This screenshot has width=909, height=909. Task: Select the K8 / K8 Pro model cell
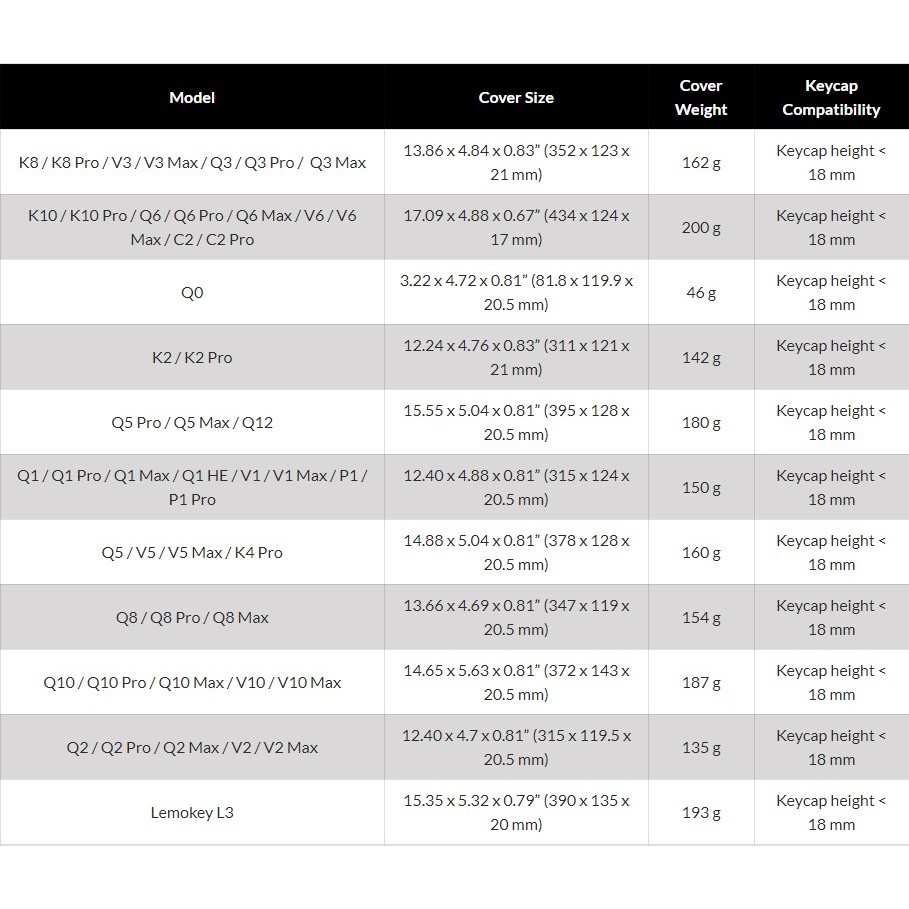pyautogui.click(x=192, y=162)
